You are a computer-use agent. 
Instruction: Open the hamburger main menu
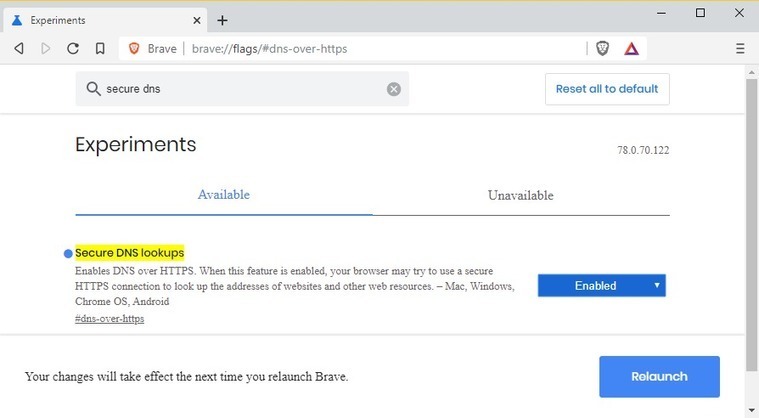pos(740,48)
